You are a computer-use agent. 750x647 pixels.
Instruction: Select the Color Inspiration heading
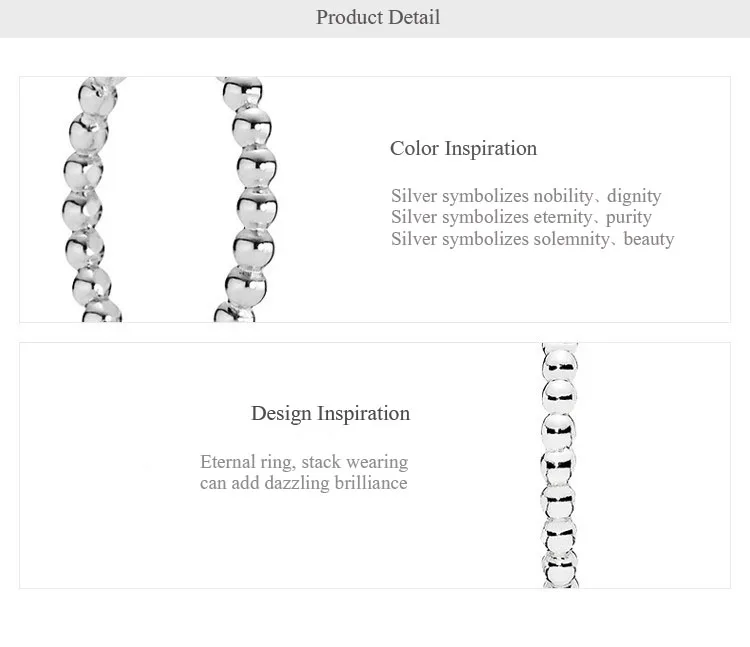pos(463,149)
